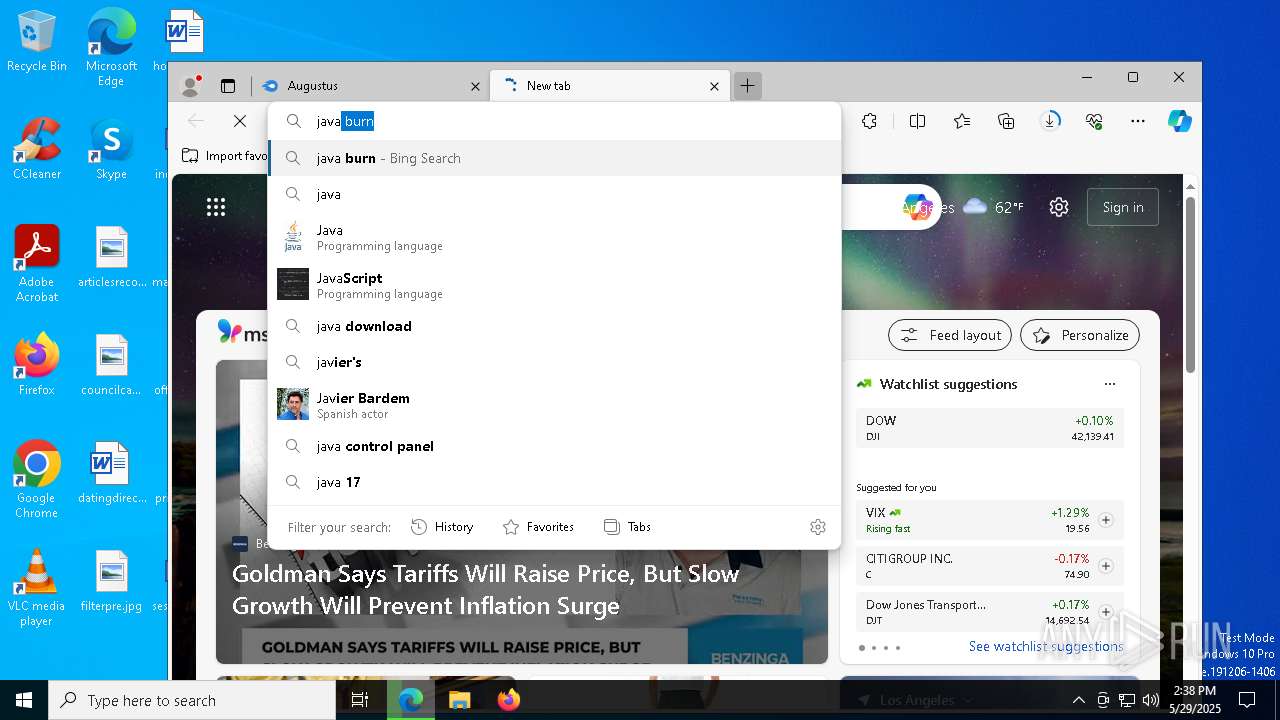Screen dimensions: 1280x720
Task: Select the Google Chrome desktop shortcut
Action: pyautogui.click(x=37, y=480)
